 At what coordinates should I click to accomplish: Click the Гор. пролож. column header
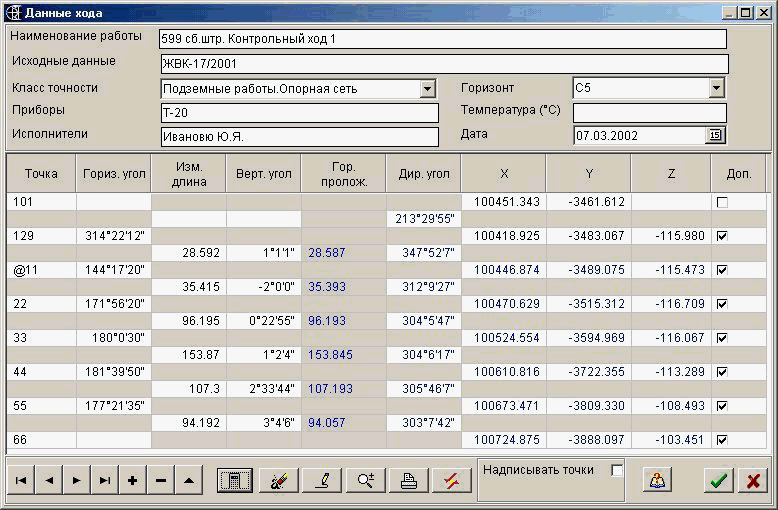coord(343,174)
